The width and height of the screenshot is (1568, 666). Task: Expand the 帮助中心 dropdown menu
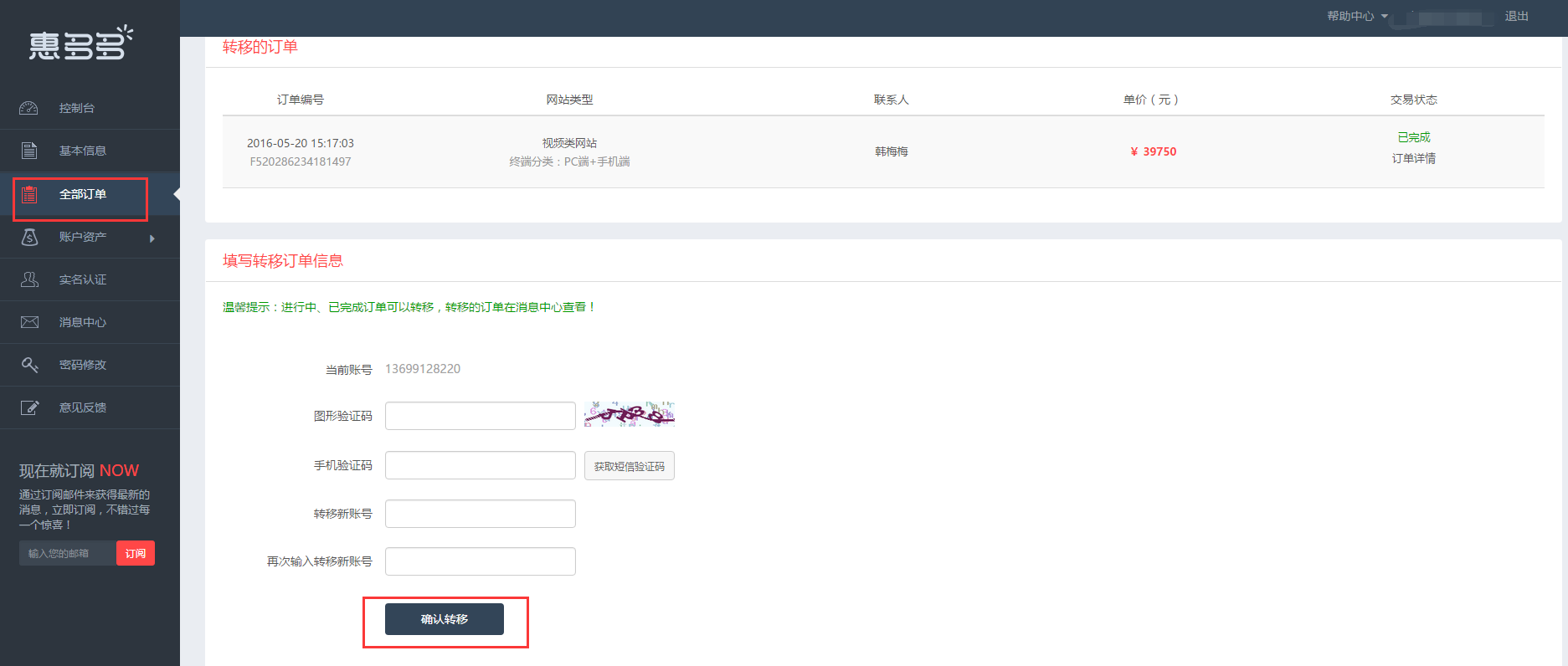[x=1357, y=17]
